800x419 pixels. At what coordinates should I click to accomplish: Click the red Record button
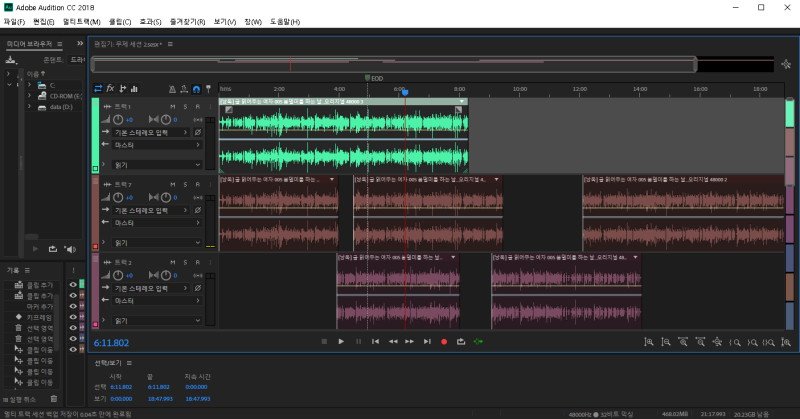444,342
